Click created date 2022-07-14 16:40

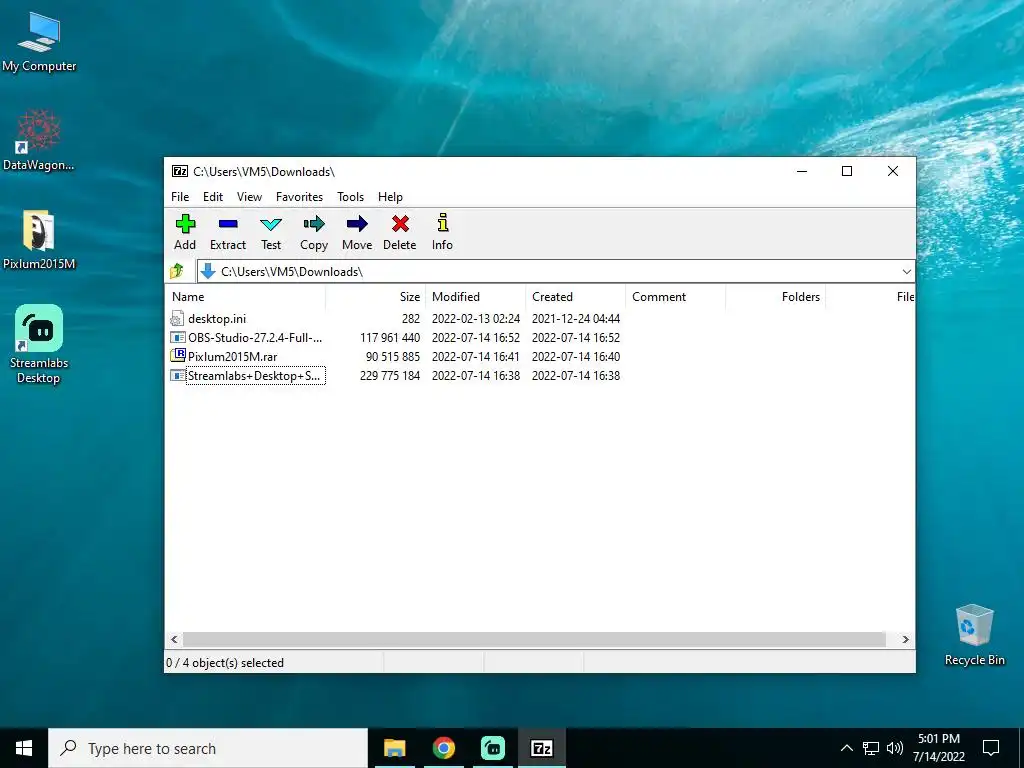(576, 357)
